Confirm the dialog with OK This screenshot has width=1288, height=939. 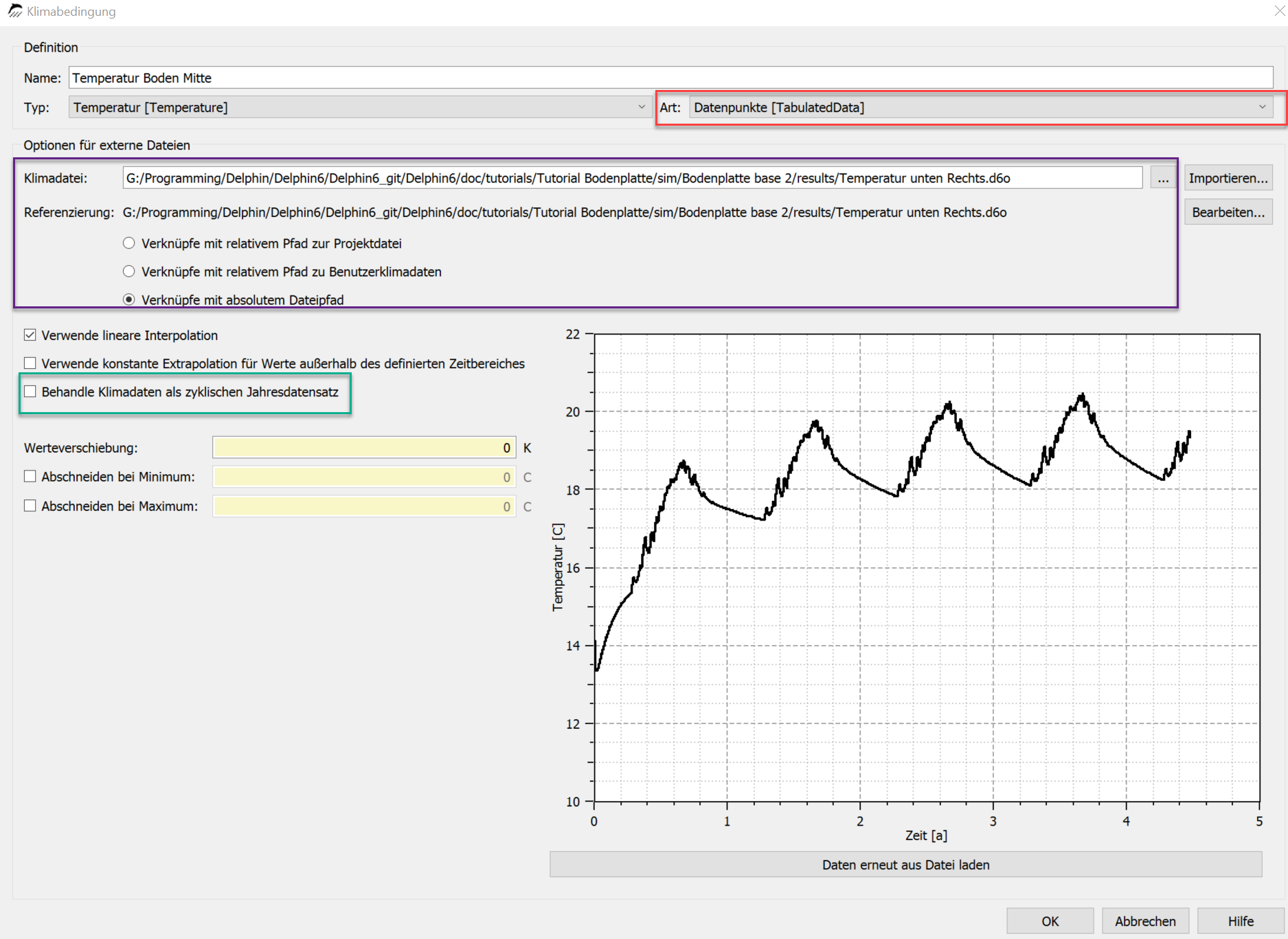click(1050, 921)
